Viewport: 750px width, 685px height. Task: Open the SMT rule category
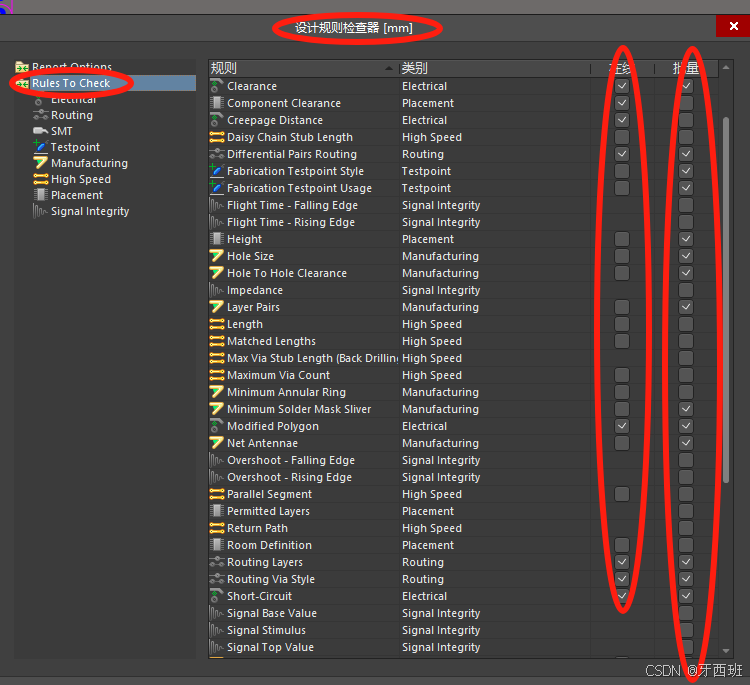pos(62,131)
